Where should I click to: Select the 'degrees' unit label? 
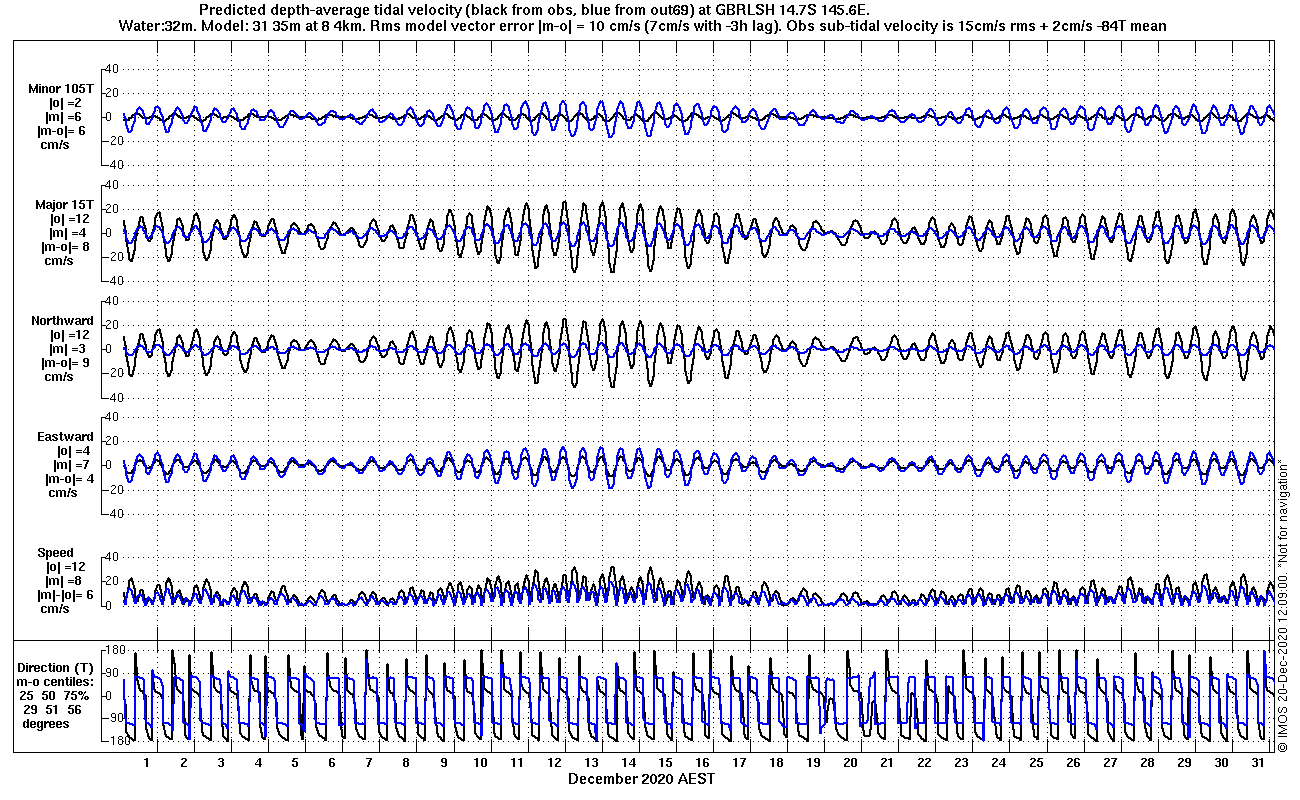(x=46, y=724)
